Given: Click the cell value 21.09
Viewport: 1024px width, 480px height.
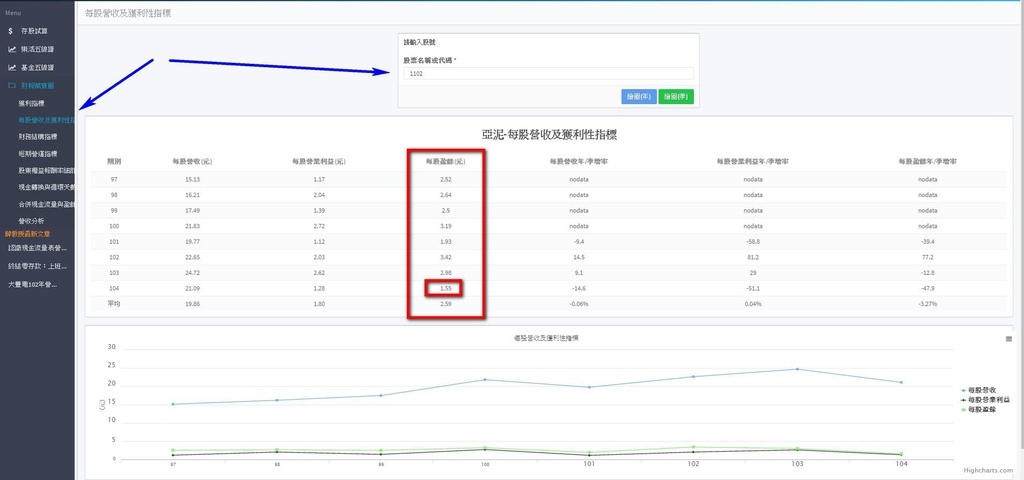Looking at the screenshot, I should pos(192,289).
